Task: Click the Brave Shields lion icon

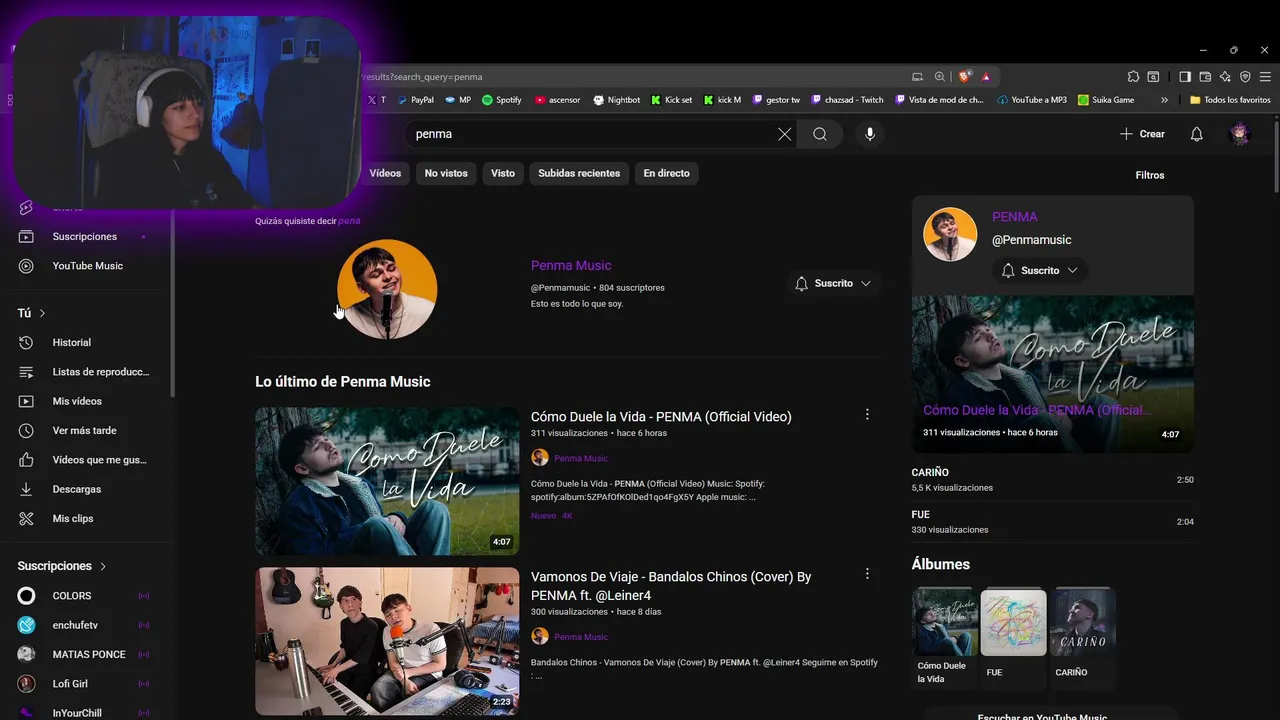Action: point(965,76)
